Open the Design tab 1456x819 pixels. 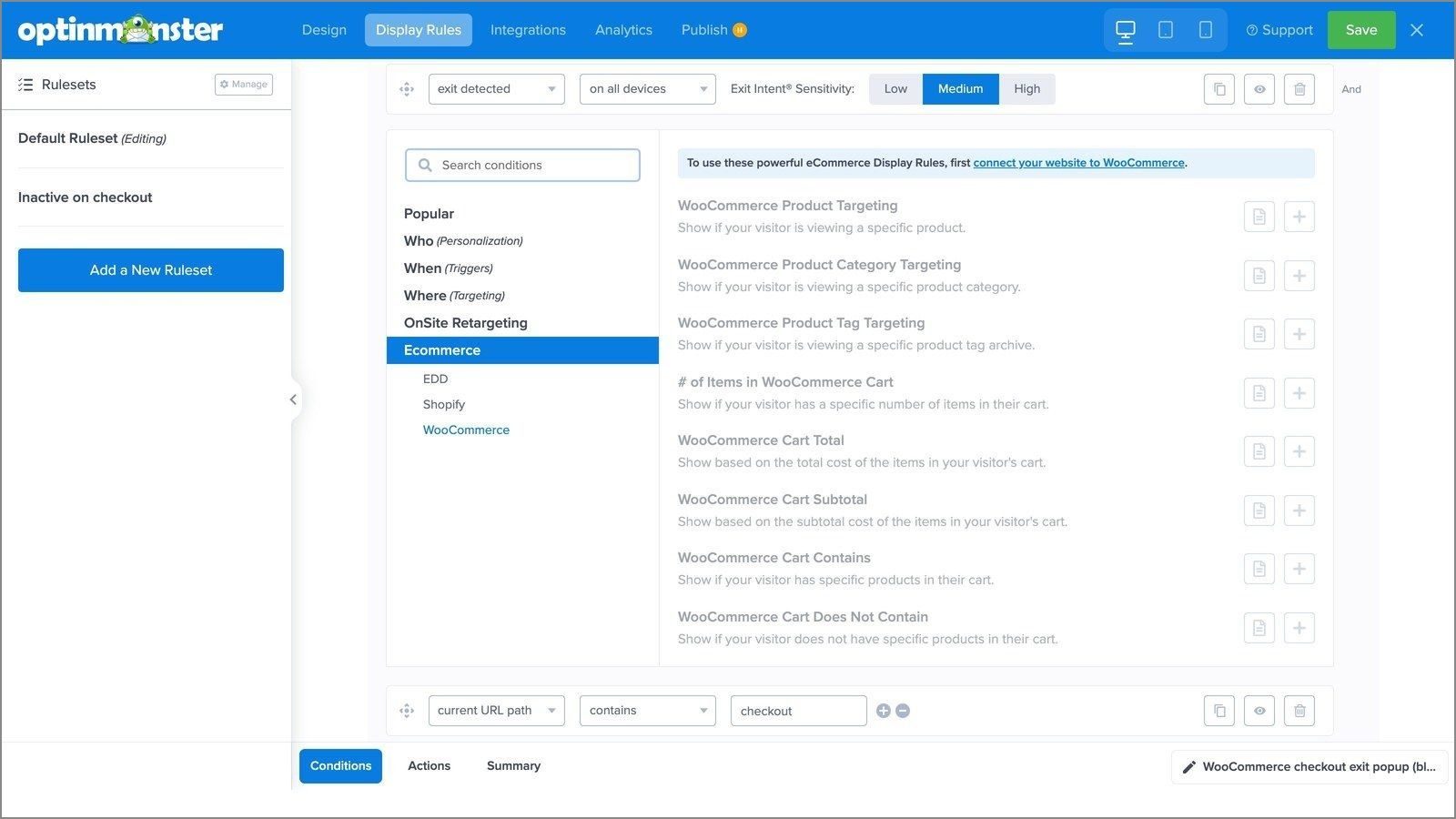tap(324, 30)
